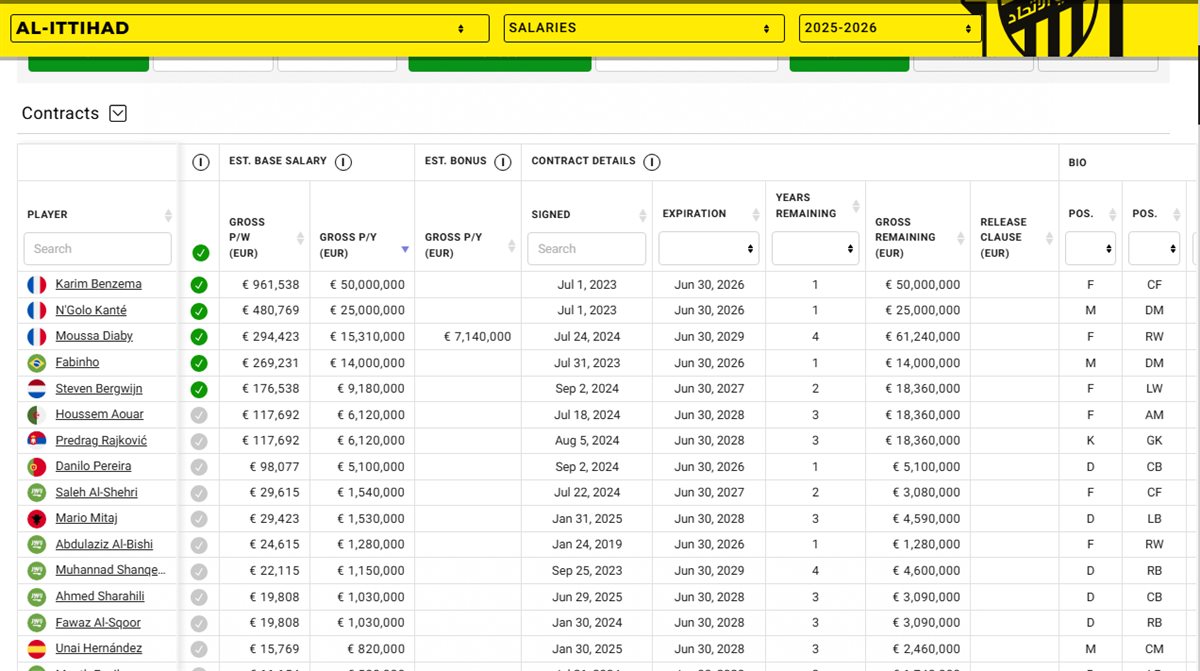Open the AL-ITTIHAD team dropdown

pos(249,28)
